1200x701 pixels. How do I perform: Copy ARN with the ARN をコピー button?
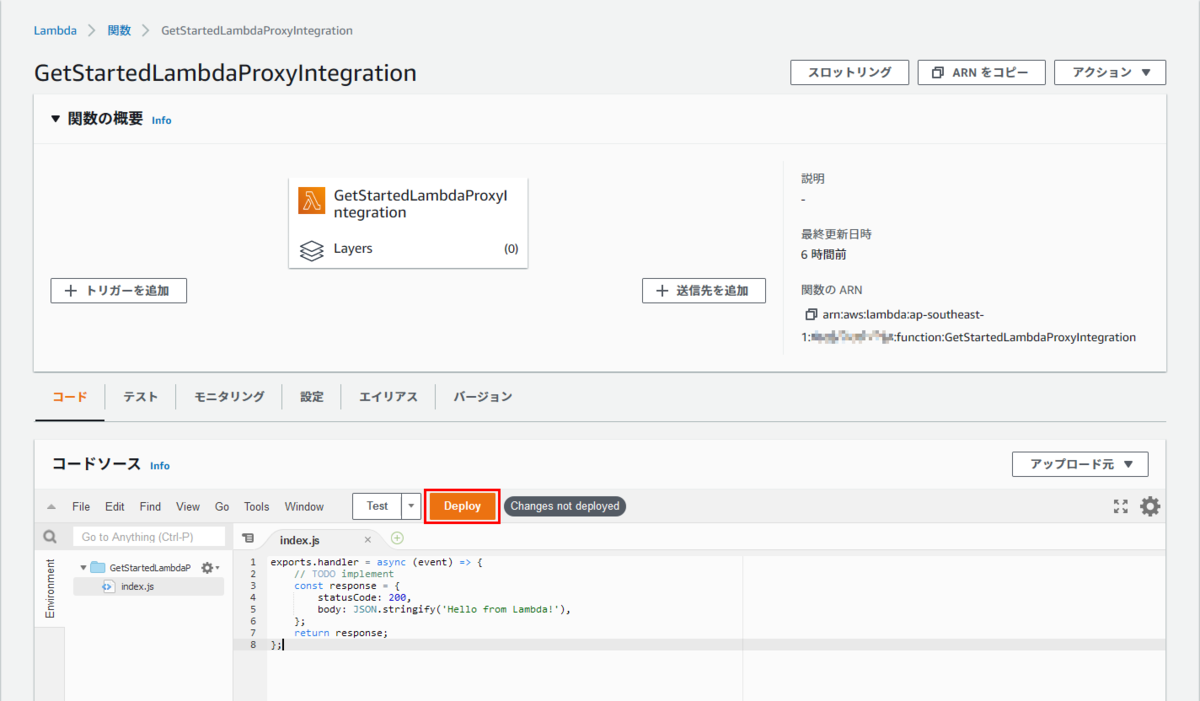tap(981, 73)
